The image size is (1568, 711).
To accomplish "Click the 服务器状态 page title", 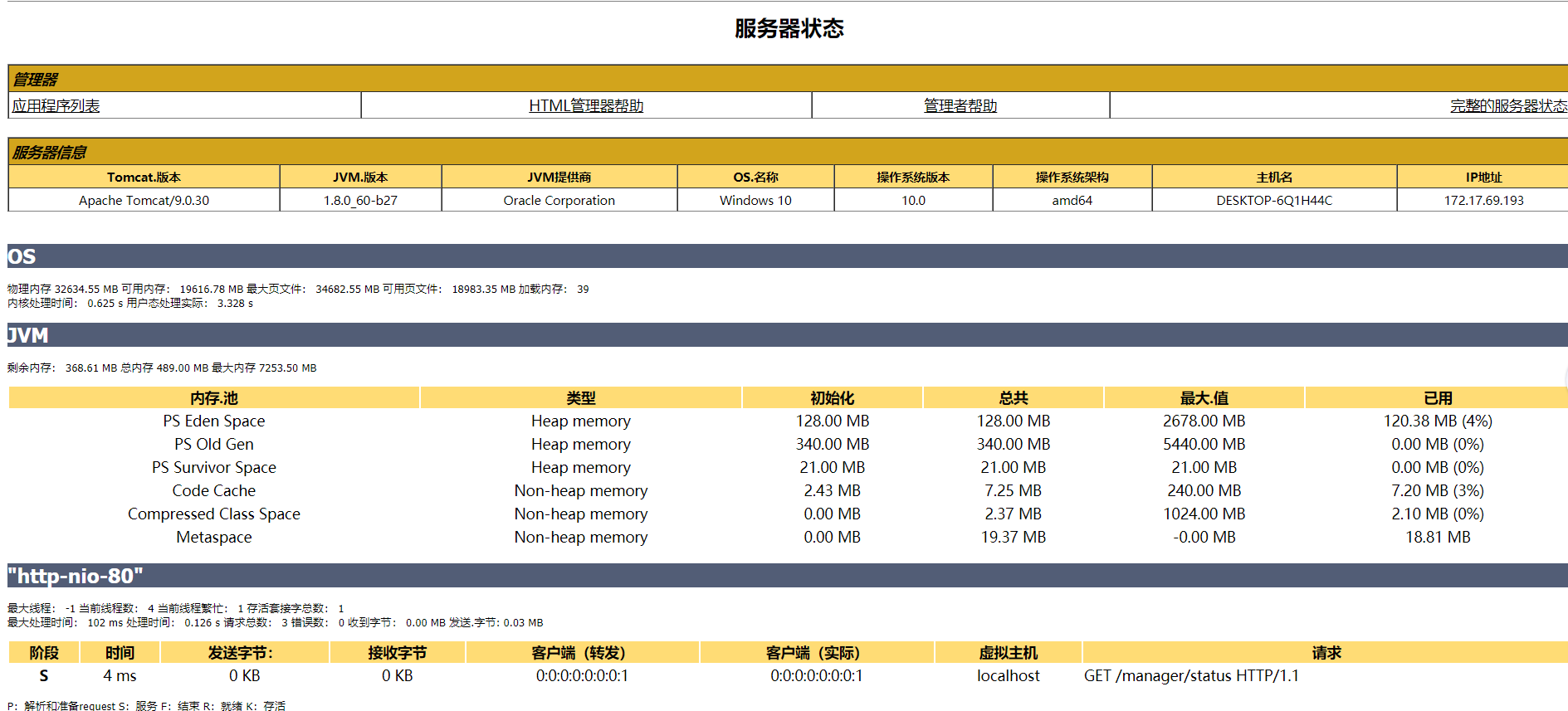I will point(789,28).
